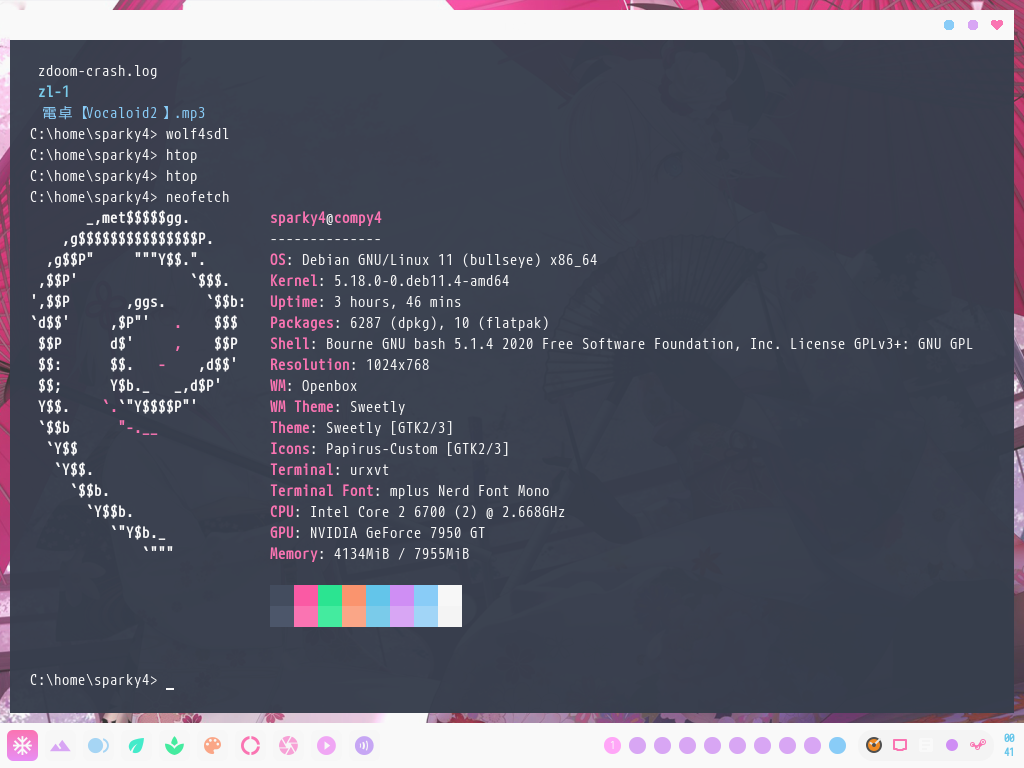This screenshot has width=1024, height=768.
Task: Click the purple mountains icon in the panel
Action: point(60,745)
